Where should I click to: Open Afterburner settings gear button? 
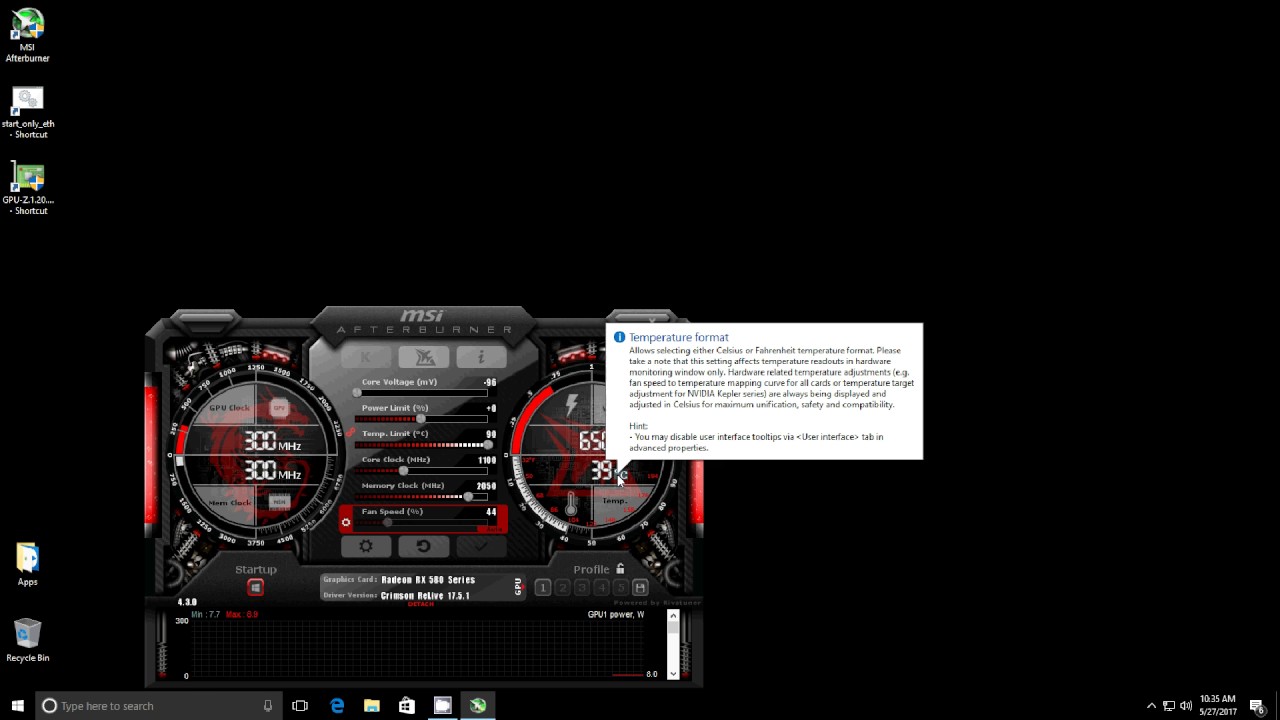366,546
